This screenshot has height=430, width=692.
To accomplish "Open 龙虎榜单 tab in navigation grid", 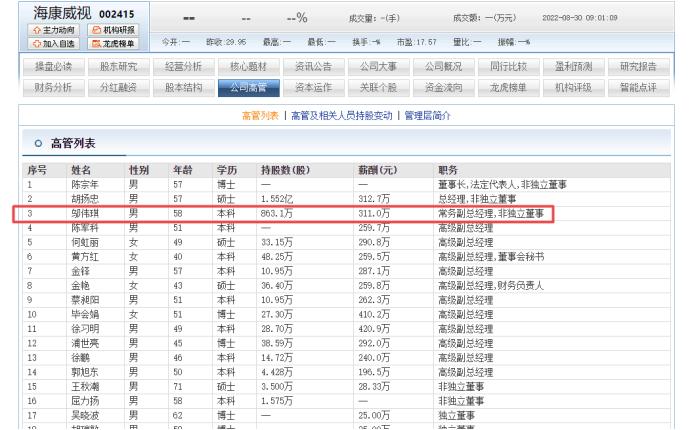I will pos(508,87).
